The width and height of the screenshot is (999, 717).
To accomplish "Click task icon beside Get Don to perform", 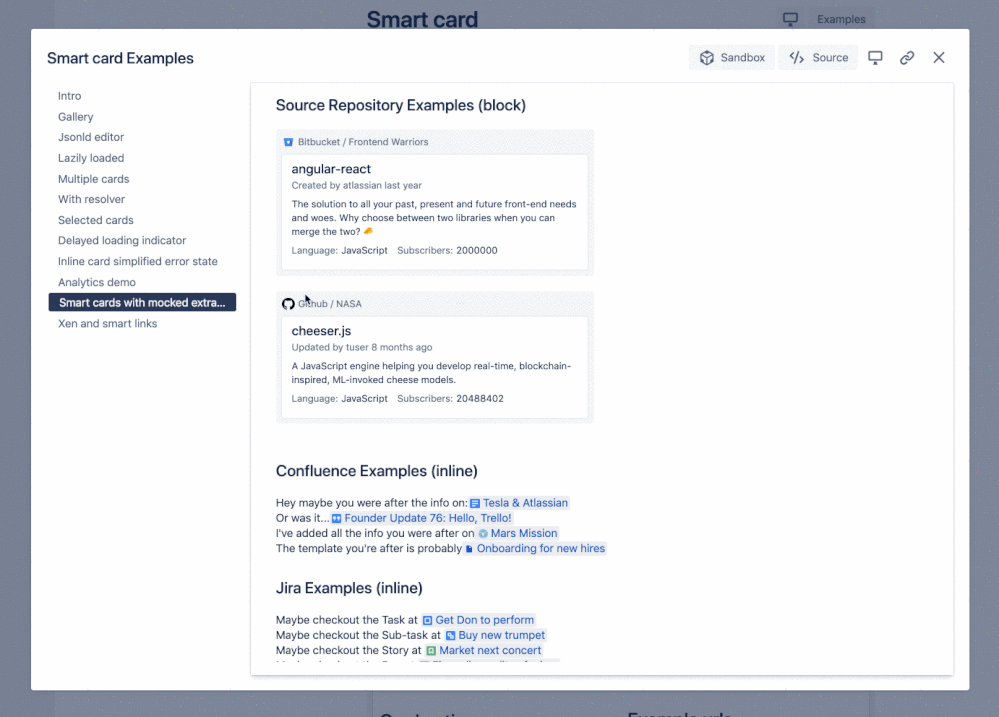I will (428, 620).
